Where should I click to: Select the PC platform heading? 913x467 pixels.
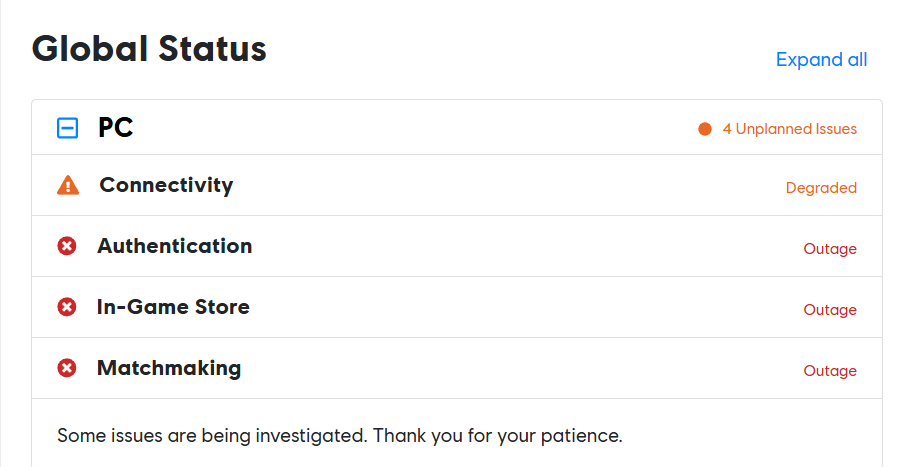(115, 128)
